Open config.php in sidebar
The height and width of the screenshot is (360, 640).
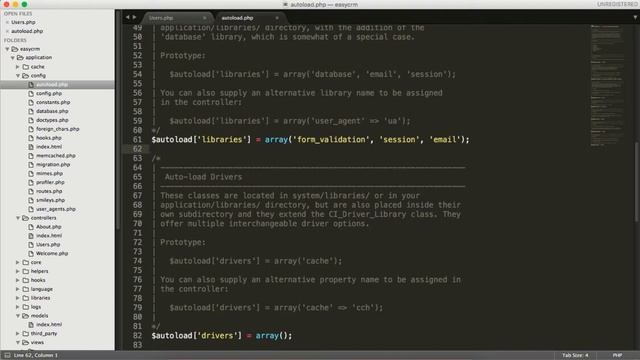point(49,93)
